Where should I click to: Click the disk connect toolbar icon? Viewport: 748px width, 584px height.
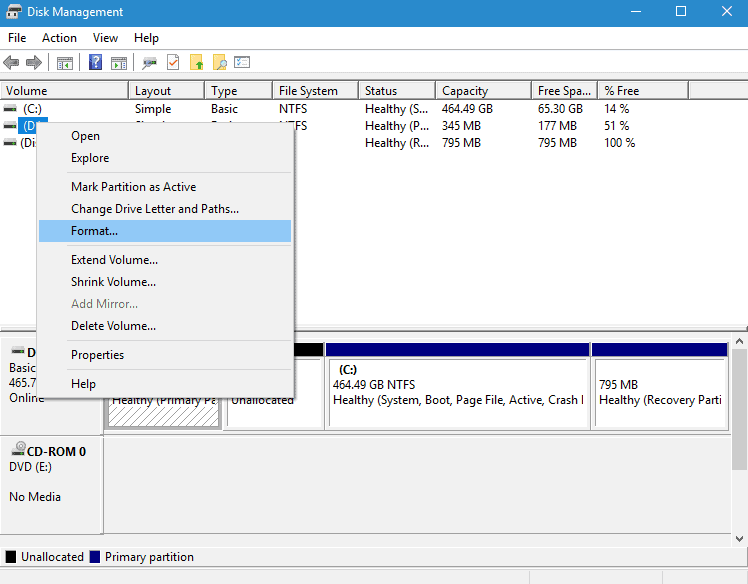(x=150, y=63)
